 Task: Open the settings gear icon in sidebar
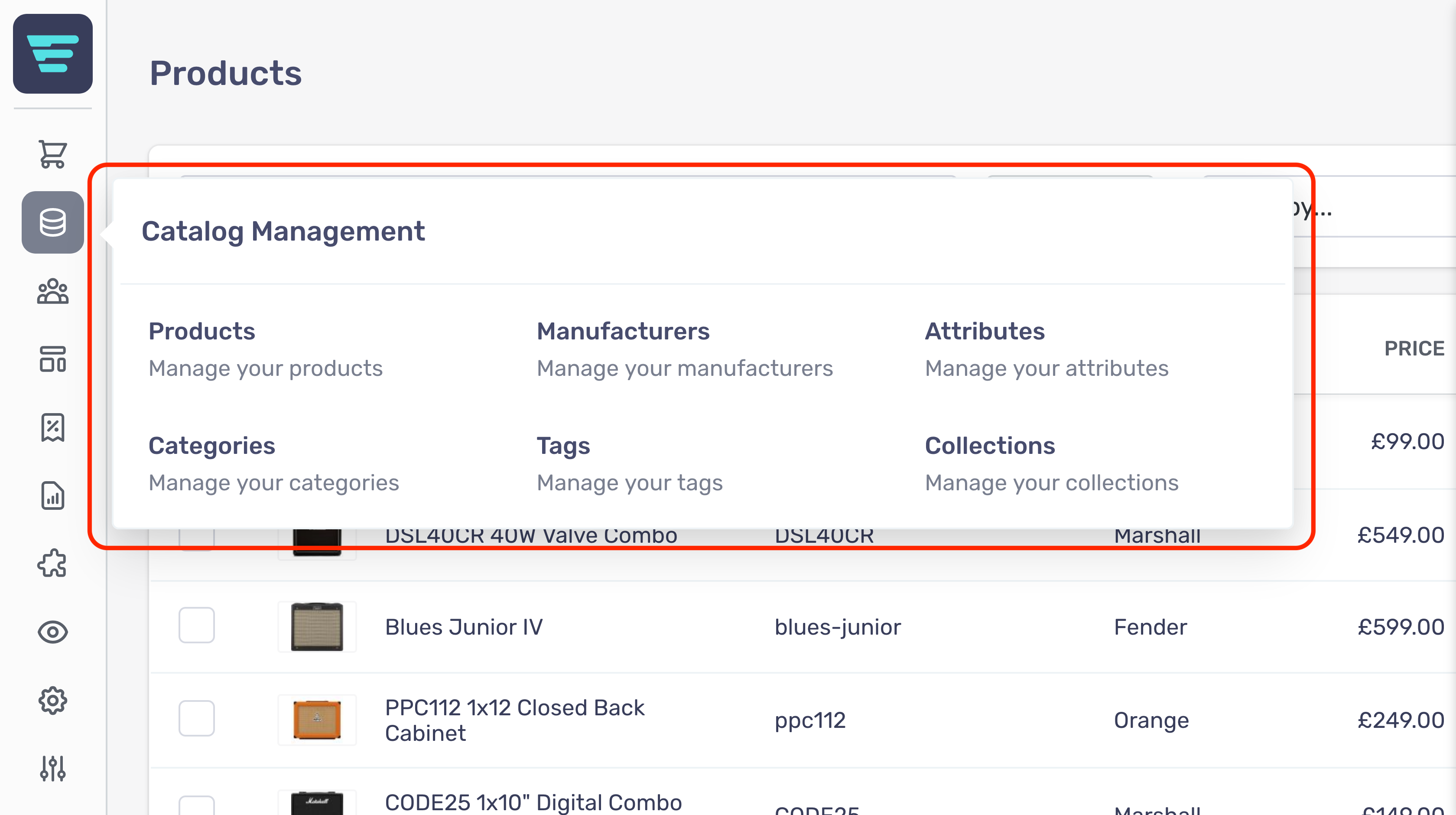(52, 701)
